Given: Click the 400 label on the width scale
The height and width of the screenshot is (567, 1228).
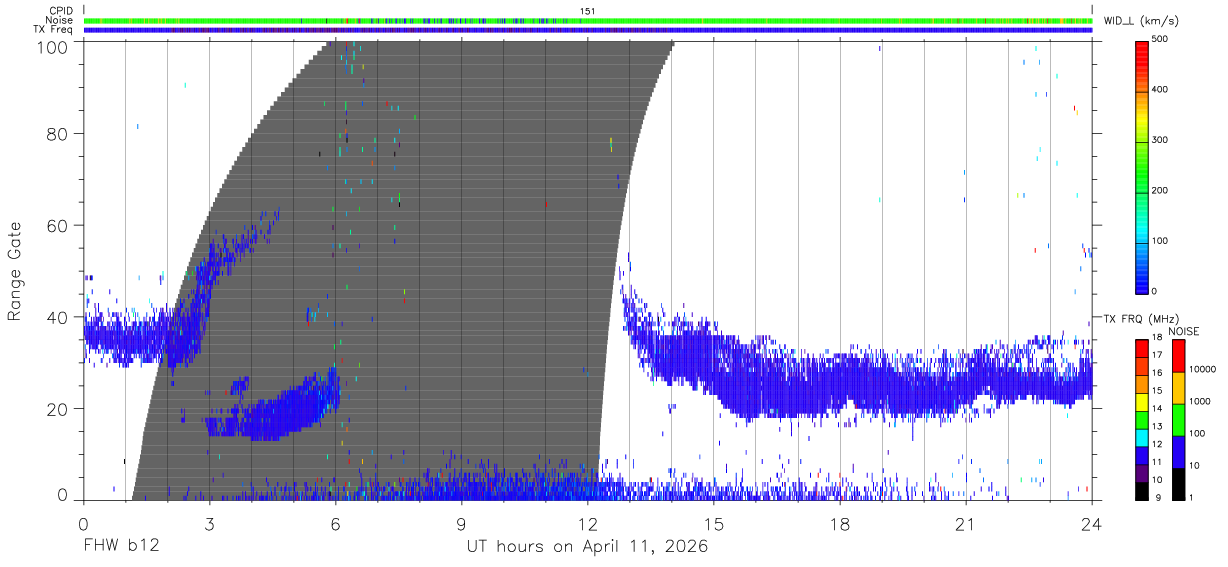Looking at the screenshot, I should coord(1160,90).
